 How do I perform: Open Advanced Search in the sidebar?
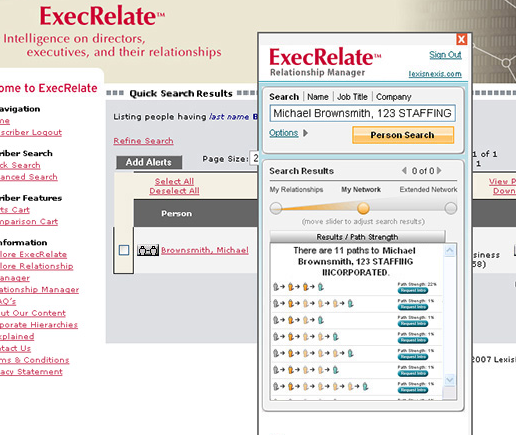click(29, 177)
